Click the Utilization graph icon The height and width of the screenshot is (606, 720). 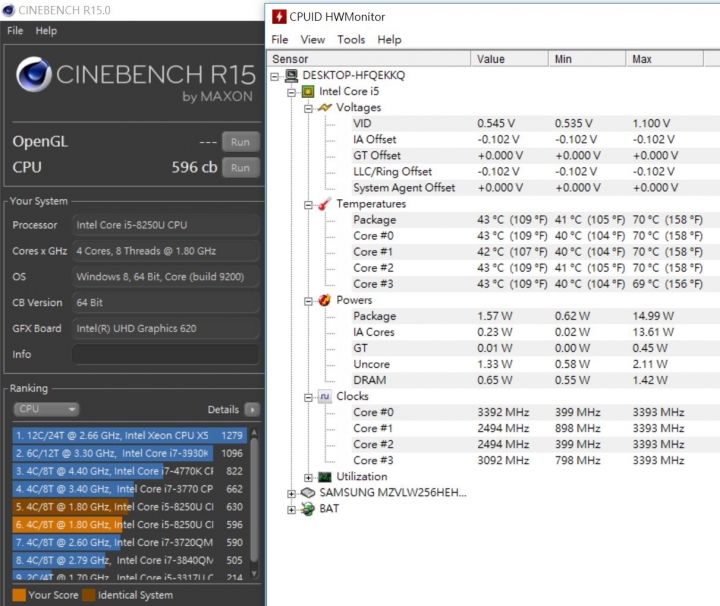pos(324,477)
